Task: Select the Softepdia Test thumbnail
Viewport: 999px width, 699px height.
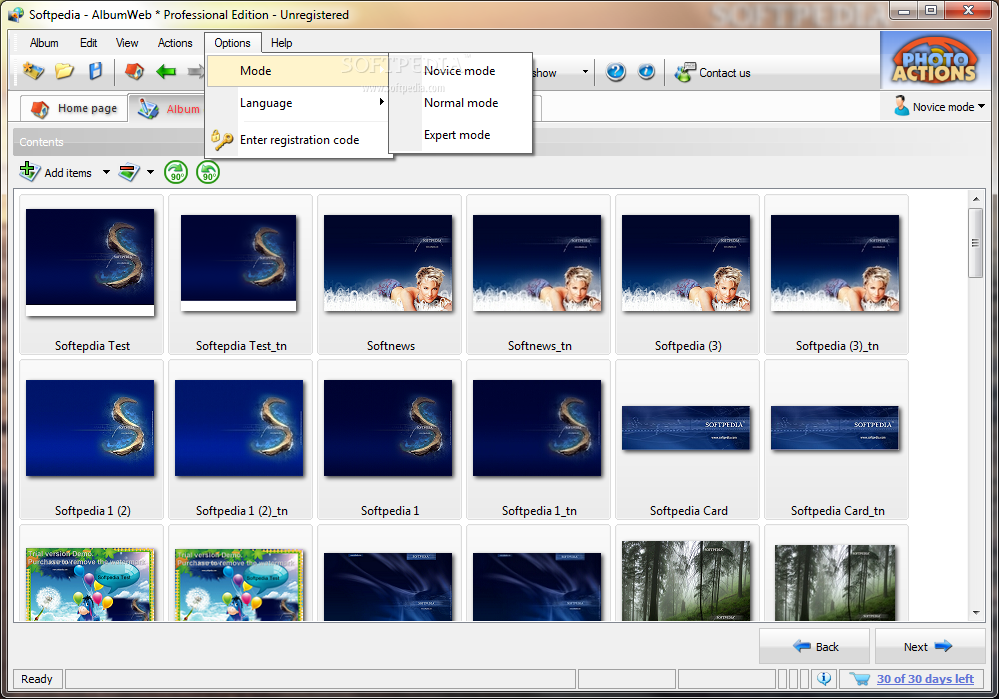Action: click(x=91, y=275)
